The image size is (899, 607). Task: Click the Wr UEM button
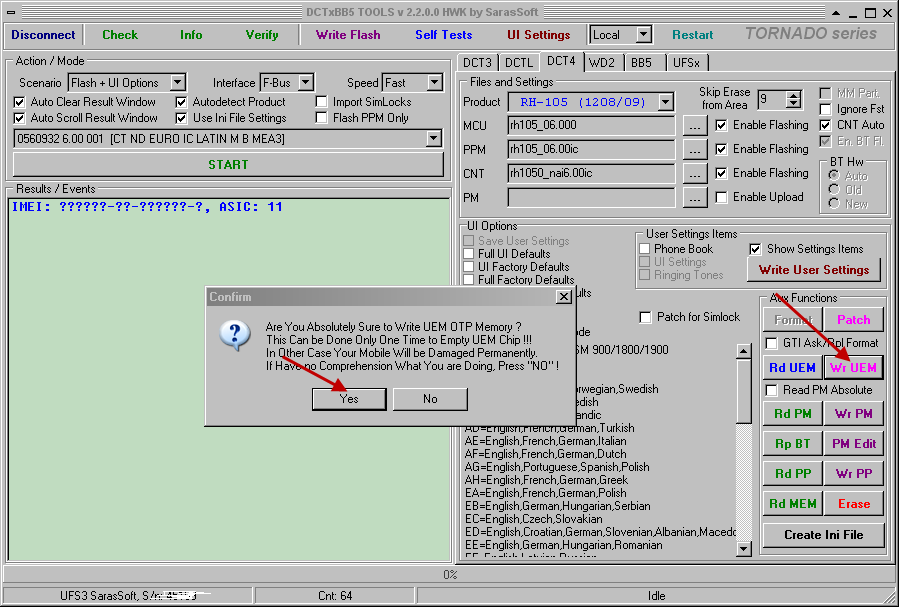pos(853,367)
